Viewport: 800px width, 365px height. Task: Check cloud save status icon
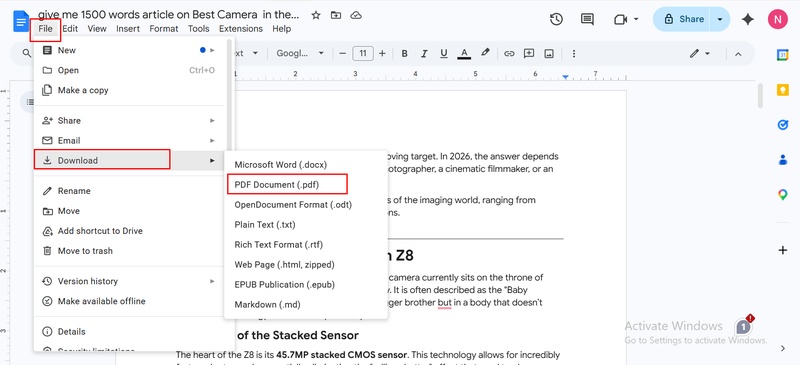tap(356, 15)
